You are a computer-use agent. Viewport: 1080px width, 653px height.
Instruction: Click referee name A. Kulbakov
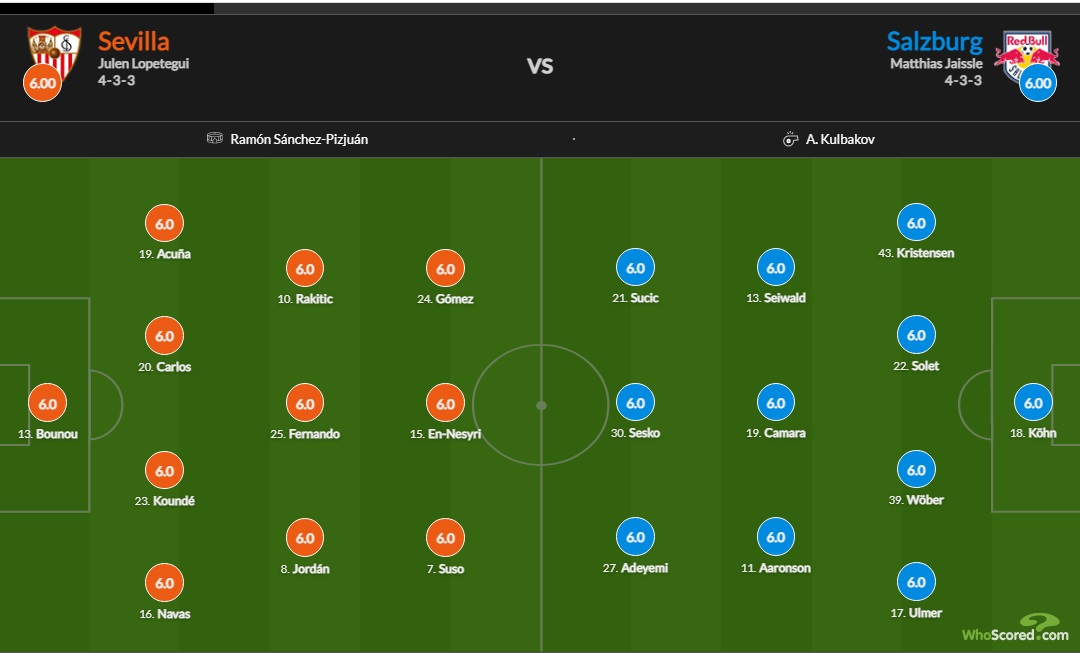(840, 139)
